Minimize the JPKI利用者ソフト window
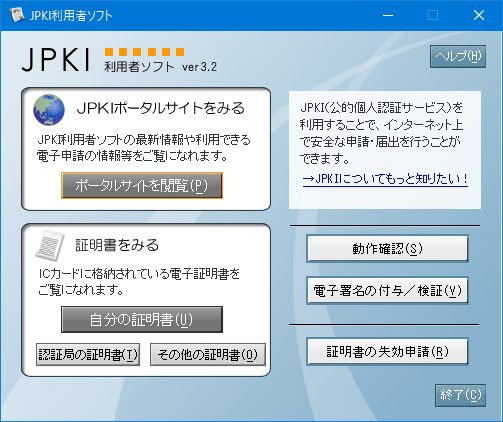 point(388,15)
